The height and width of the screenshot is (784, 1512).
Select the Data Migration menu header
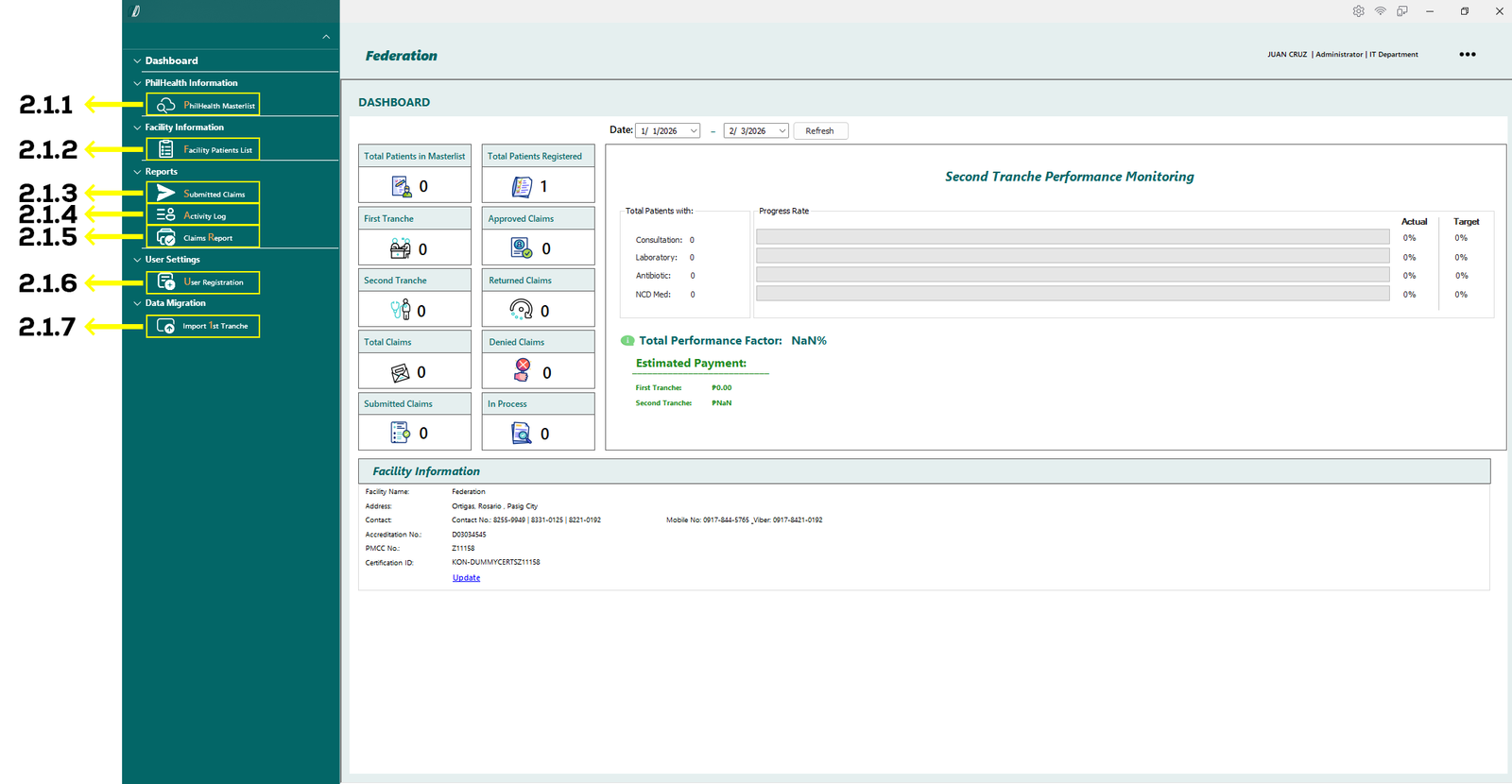[175, 303]
